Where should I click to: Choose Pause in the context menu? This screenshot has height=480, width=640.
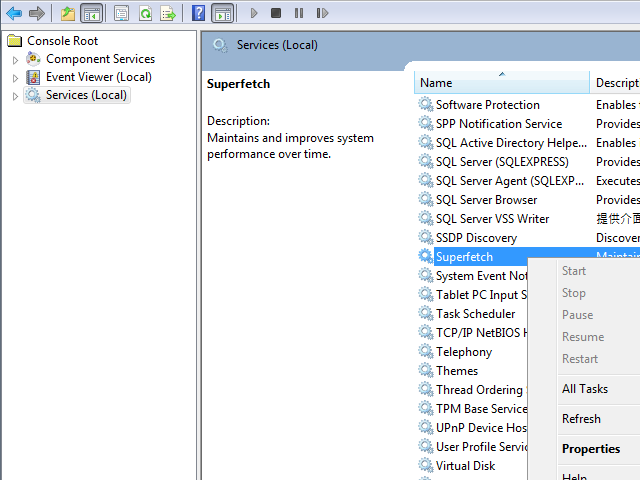[x=578, y=315]
